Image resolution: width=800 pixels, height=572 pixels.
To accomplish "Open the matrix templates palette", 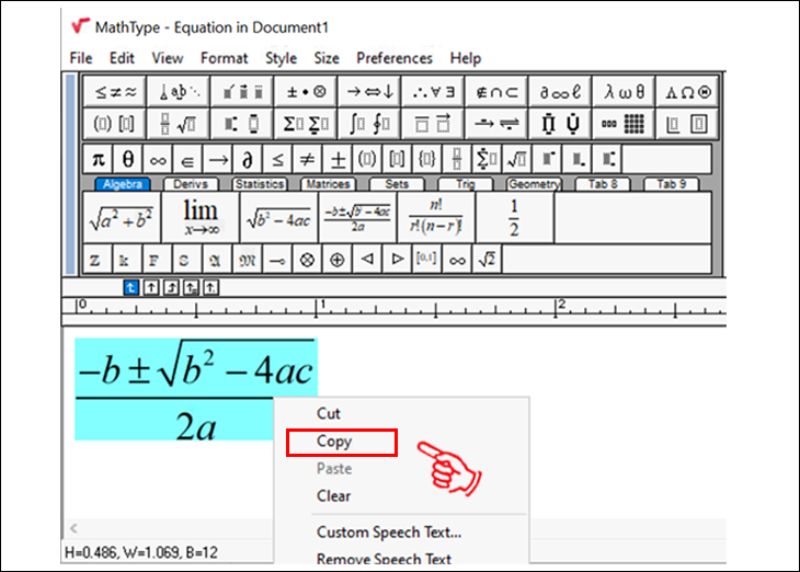I will pos(623,123).
